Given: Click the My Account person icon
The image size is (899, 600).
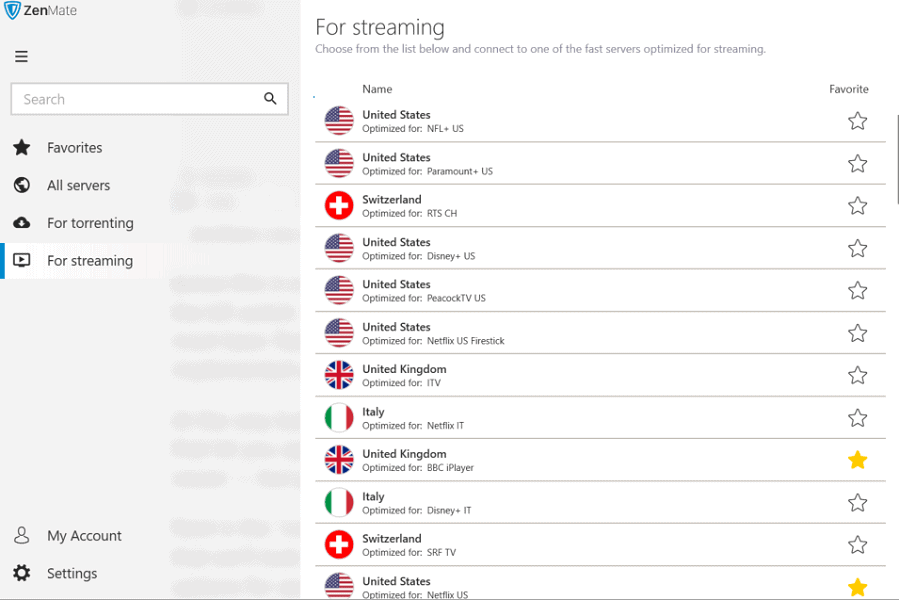Looking at the screenshot, I should pyautogui.click(x=22, y=535).
